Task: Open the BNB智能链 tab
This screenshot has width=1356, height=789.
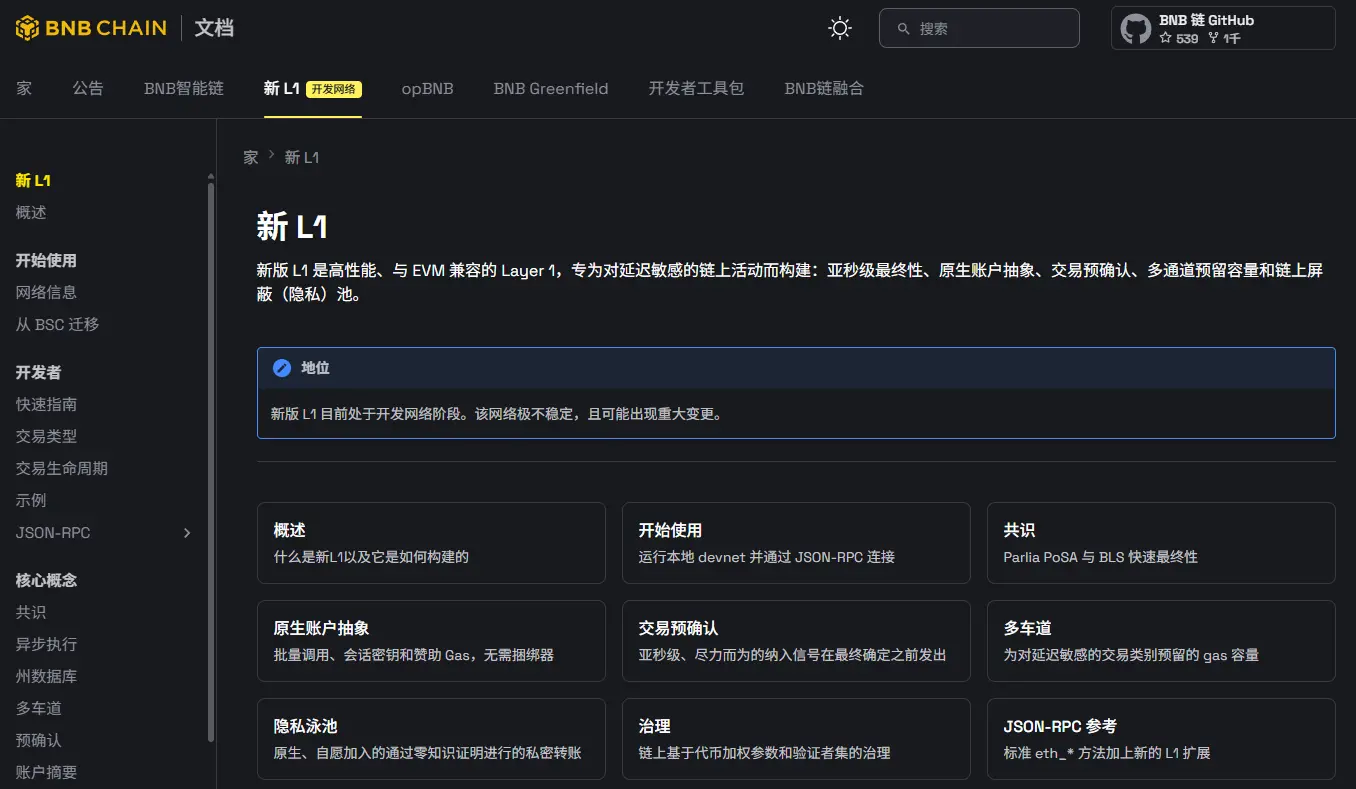Action: (x=184, y=88)
